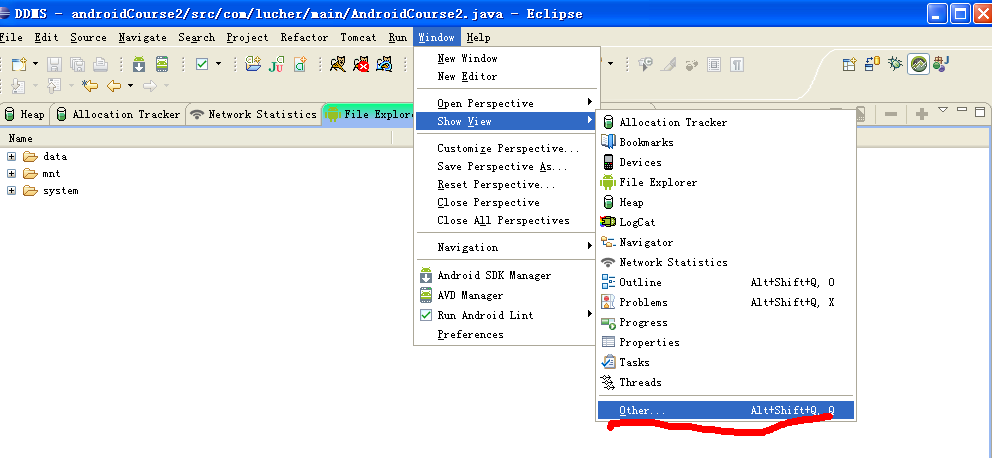Open the Help menu

[478, 37]
